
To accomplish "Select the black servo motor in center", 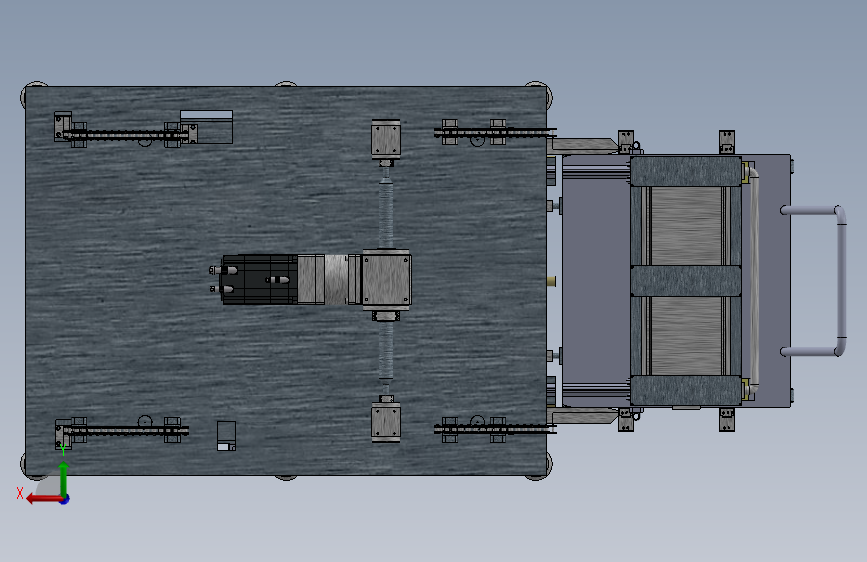I will (x=259, y=279).
